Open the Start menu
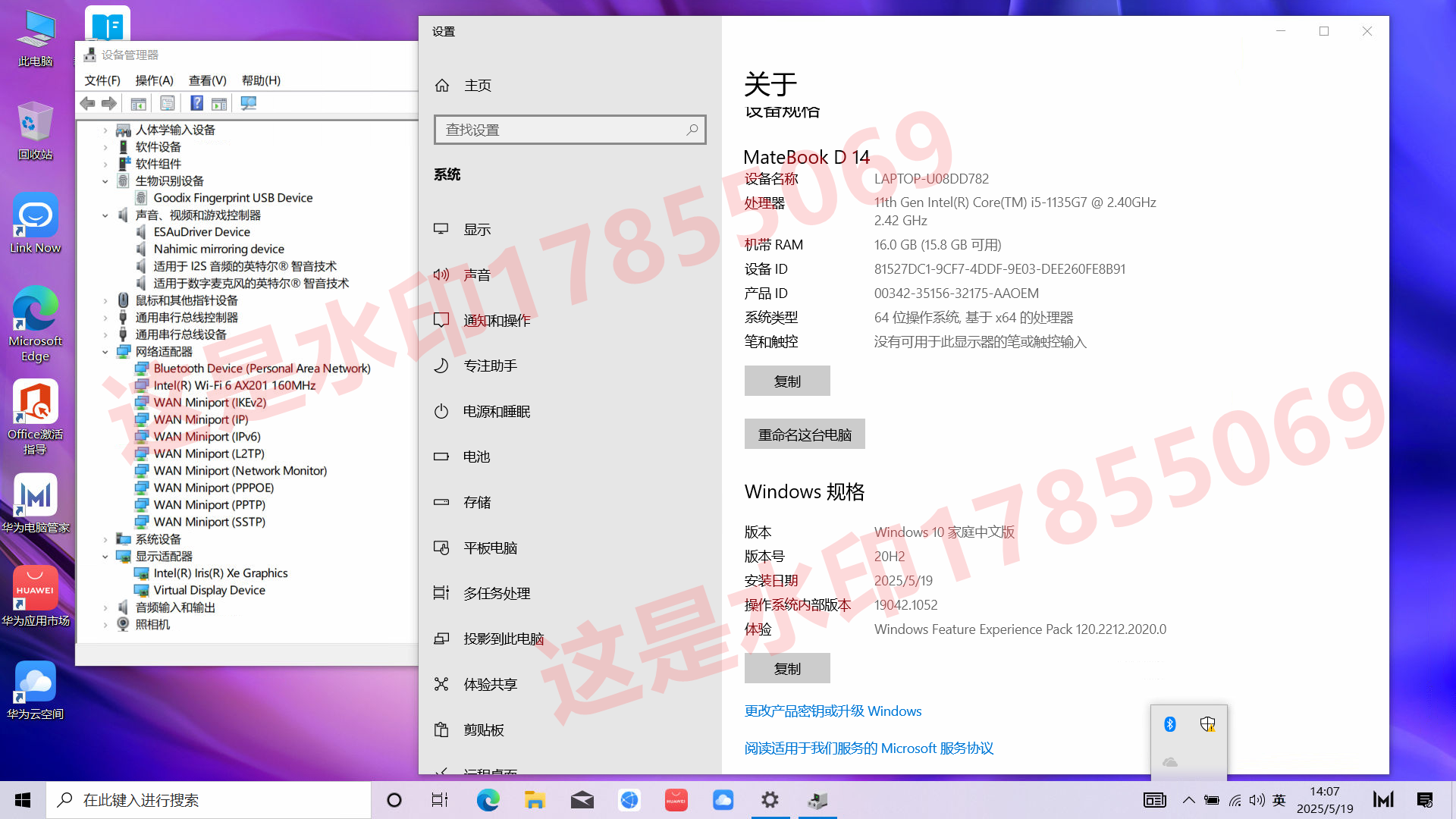Viewport: 1456px width, 819px height. click(x=23, y=800)
